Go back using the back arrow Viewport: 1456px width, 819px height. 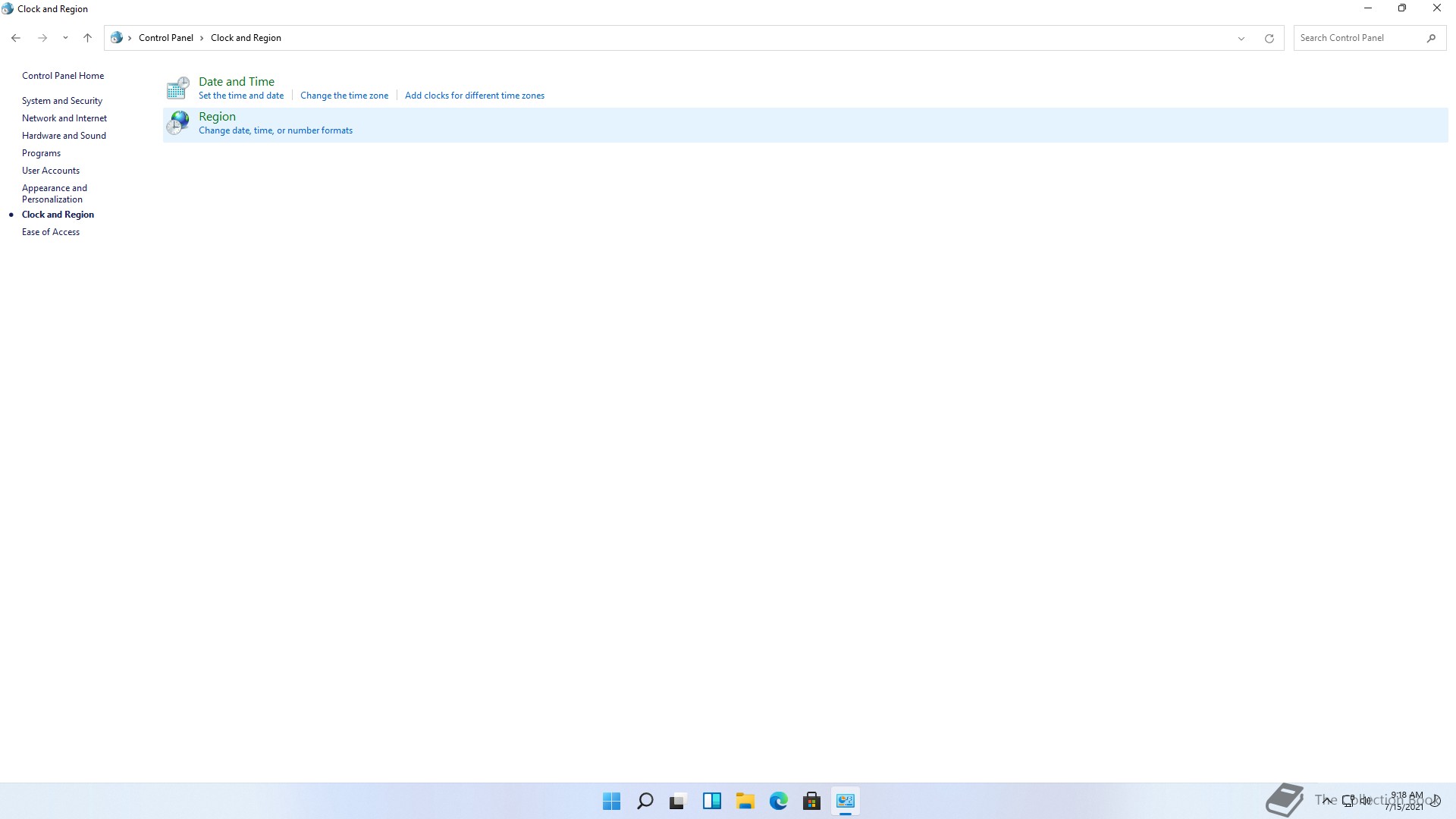(16, 38)
